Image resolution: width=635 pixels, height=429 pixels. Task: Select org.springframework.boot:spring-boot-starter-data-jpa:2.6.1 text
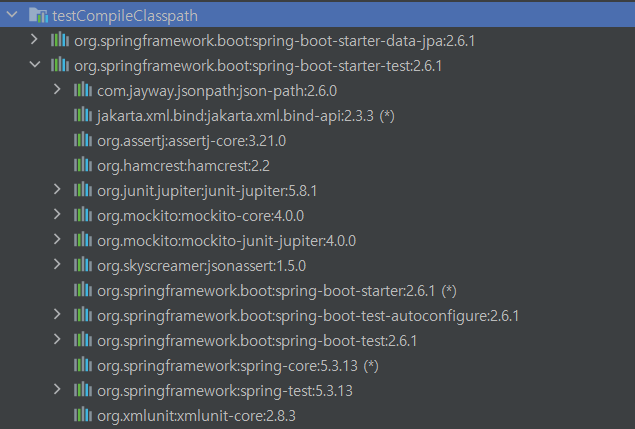coord(275,41)
